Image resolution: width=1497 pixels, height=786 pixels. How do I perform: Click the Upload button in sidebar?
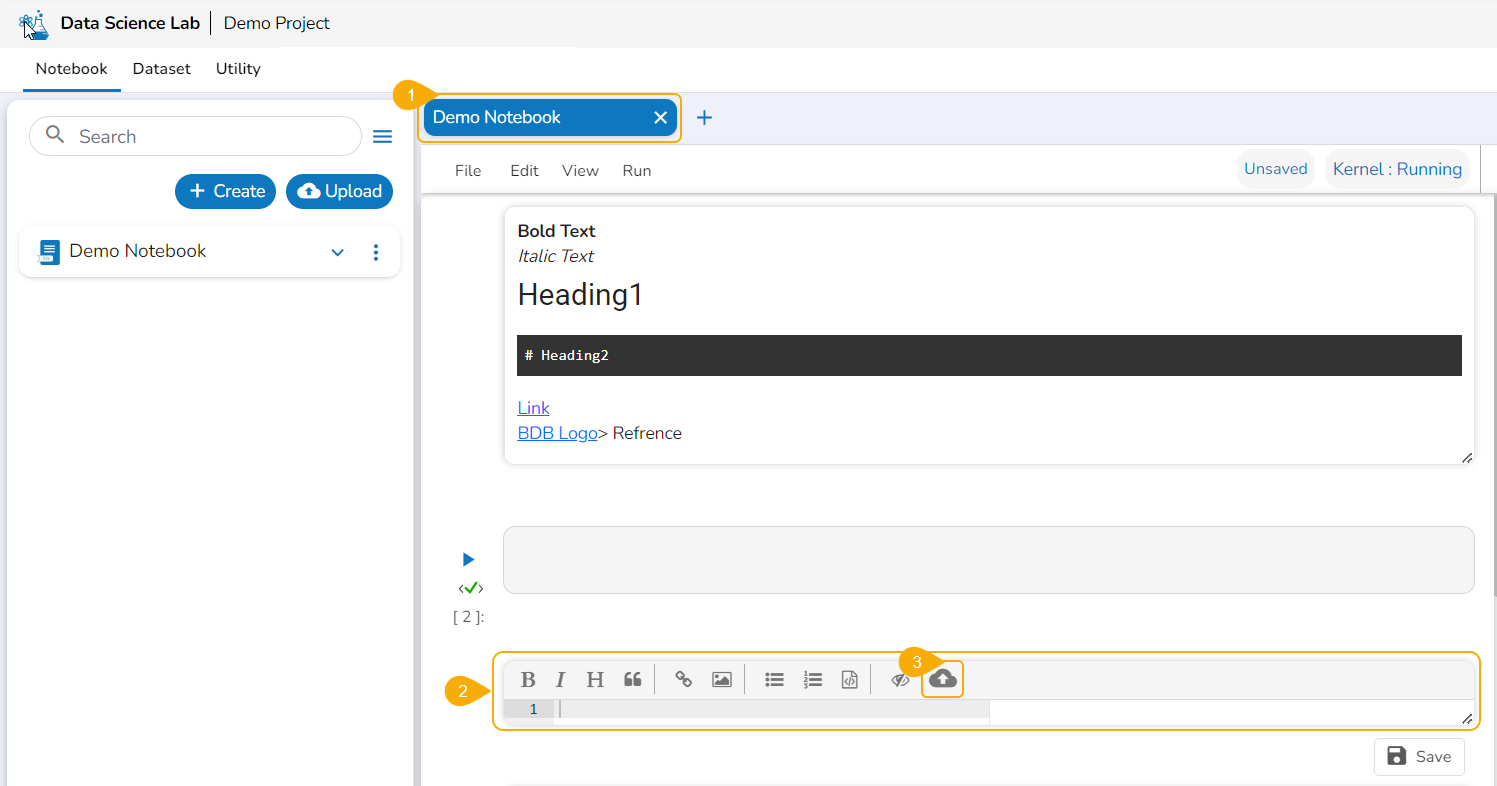339,191
